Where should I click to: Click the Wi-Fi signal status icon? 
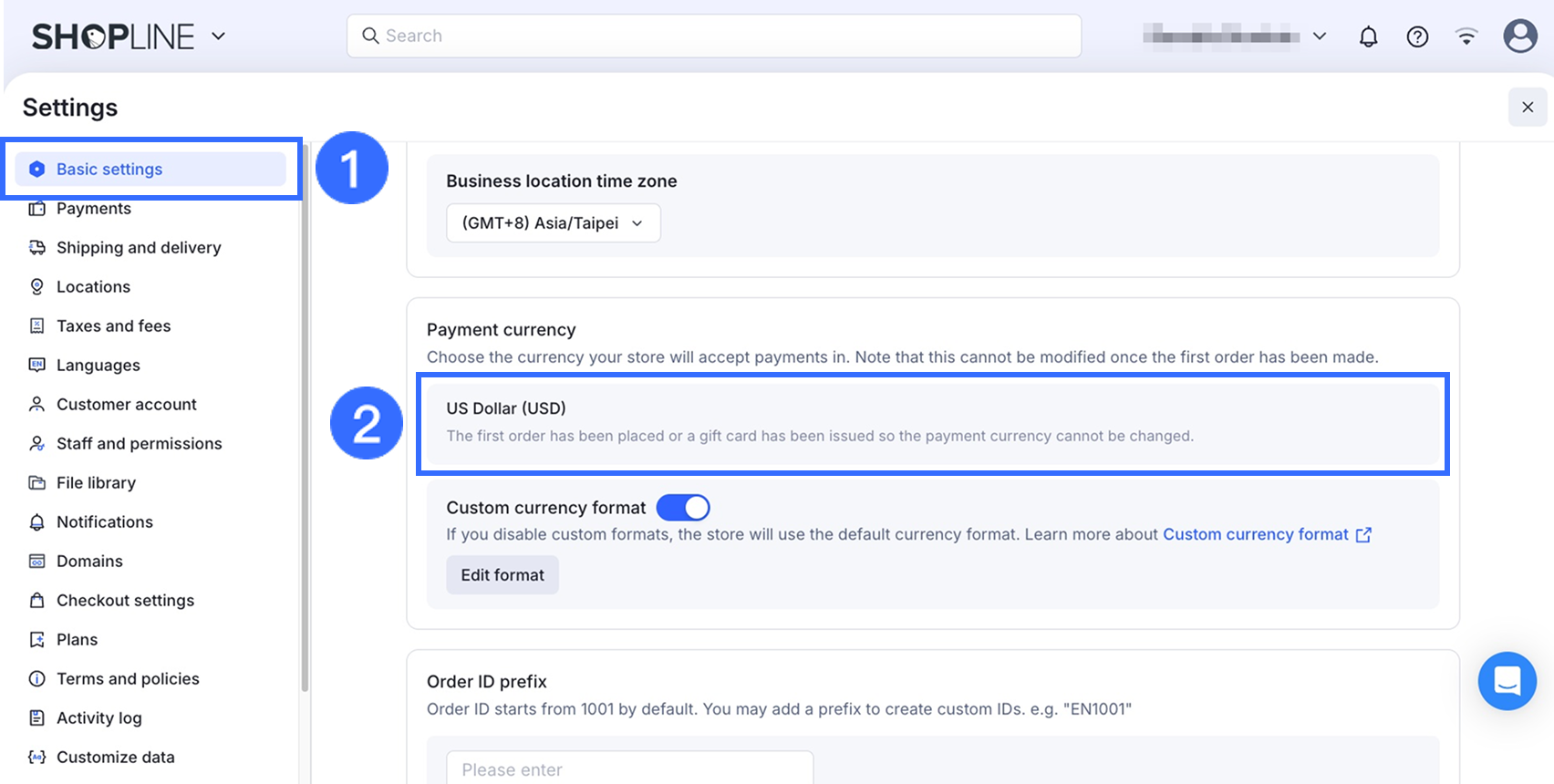(1466, 36)
